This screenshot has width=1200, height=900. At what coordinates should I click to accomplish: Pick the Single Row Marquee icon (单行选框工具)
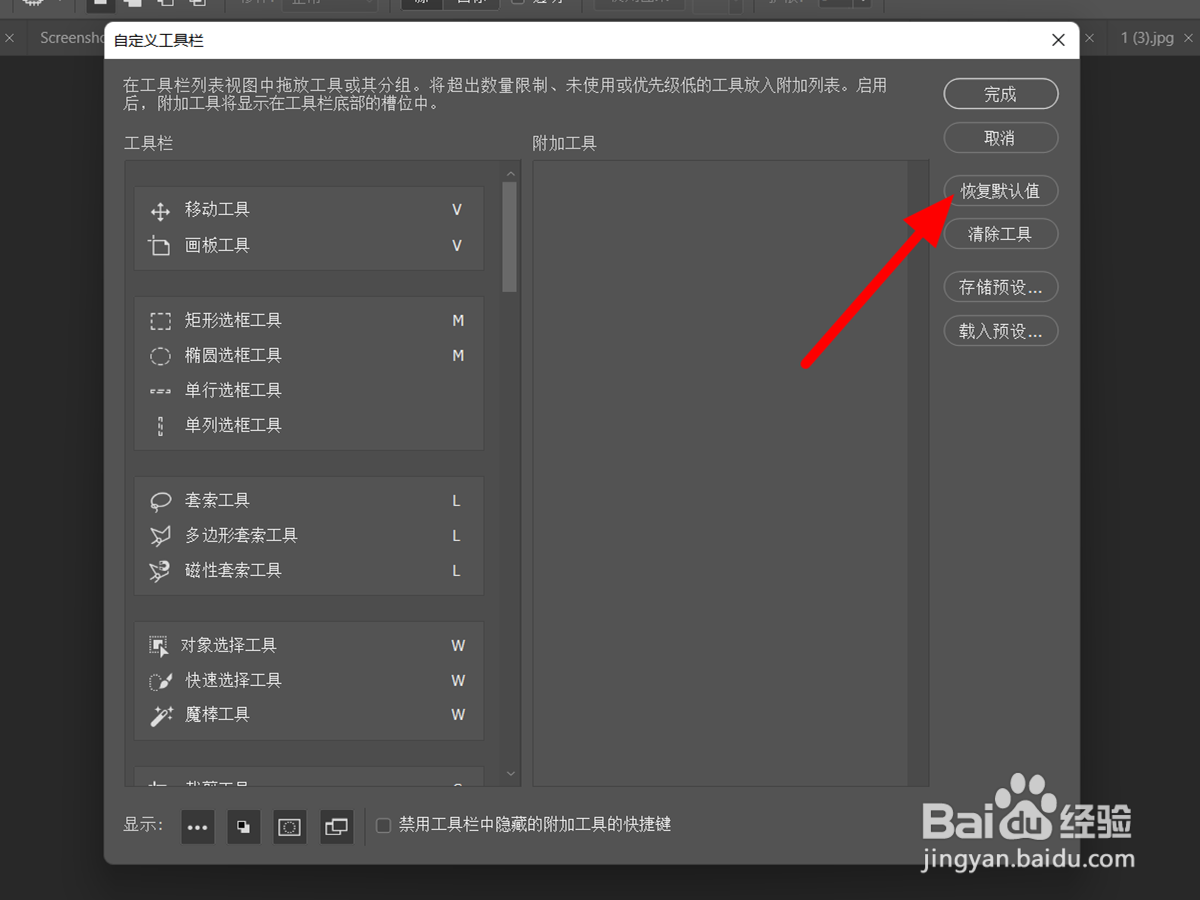pyautogui.click(x=160, y=391)
